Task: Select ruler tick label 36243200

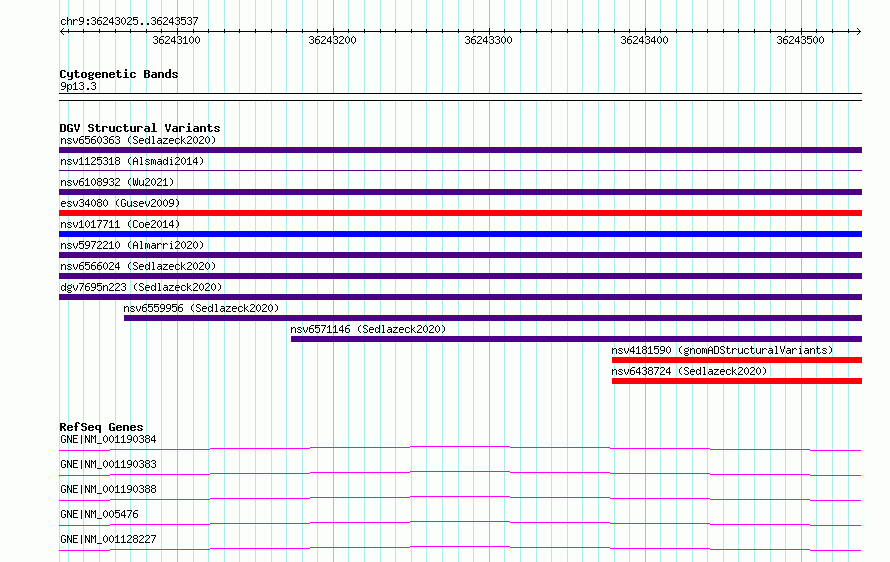Action: (333, 40)
